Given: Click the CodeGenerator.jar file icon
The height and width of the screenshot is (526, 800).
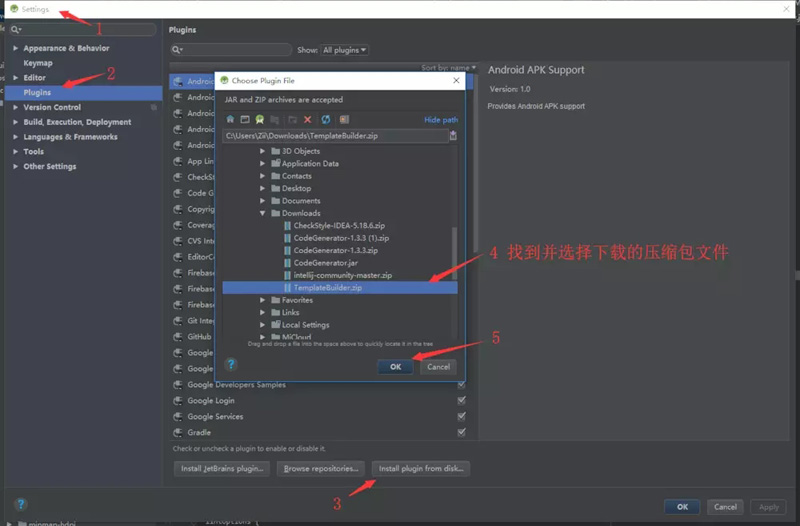Looking at the screenshot, I should point(287,263).
